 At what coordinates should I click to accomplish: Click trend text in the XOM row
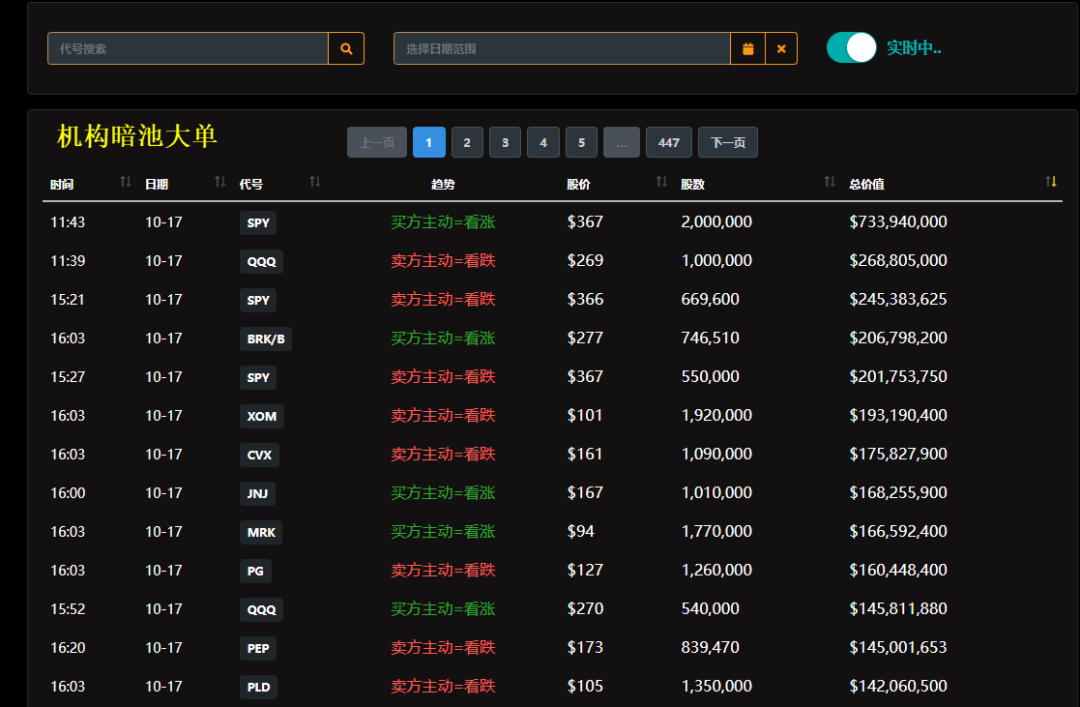click(x=443, y=416)
